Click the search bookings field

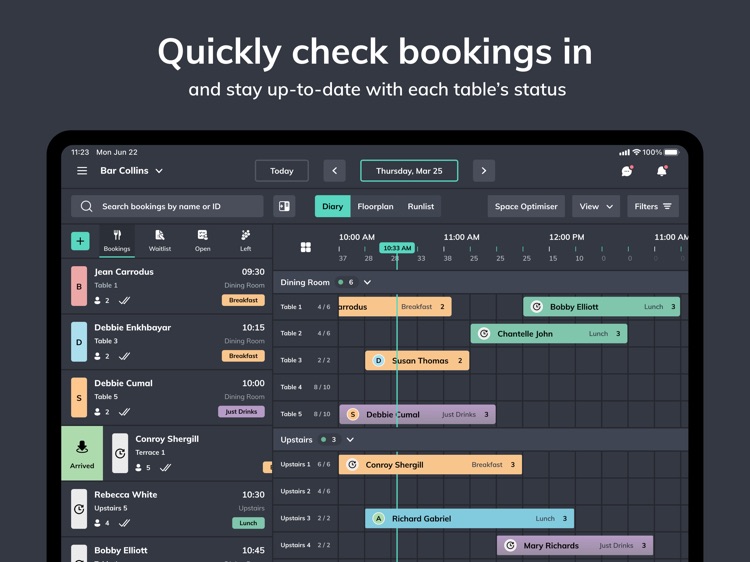(167, 206)
